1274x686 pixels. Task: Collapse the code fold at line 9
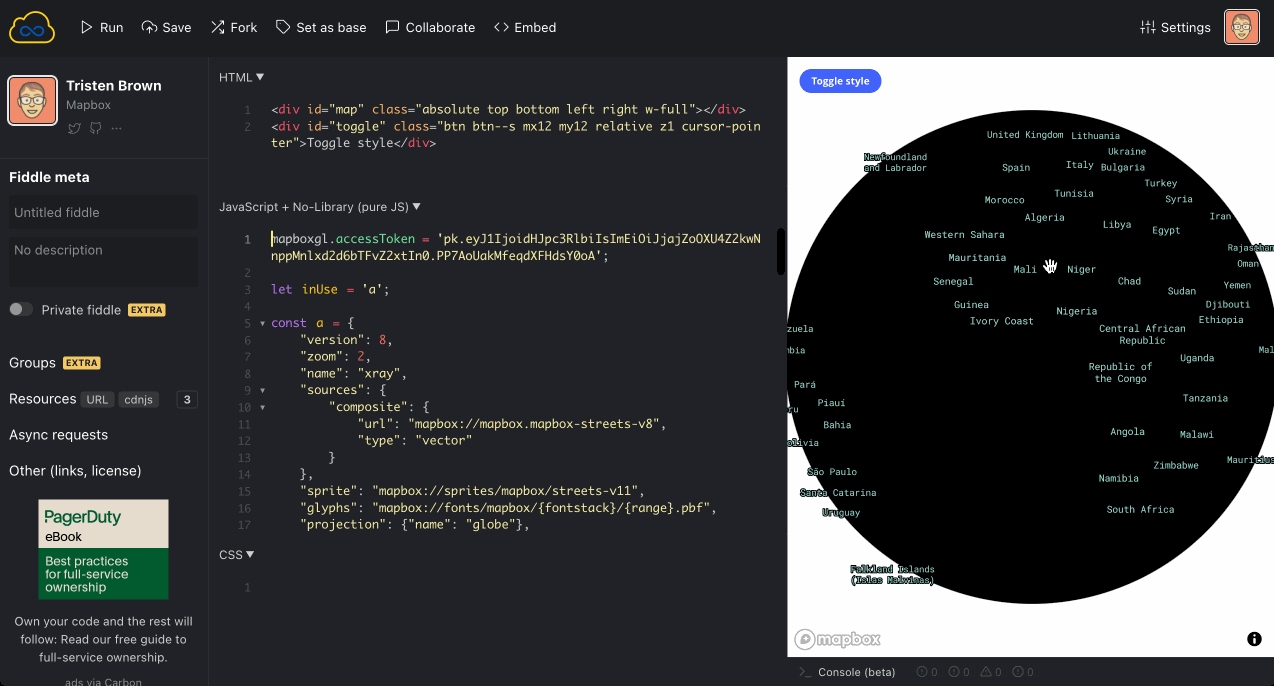click(262, 390)
